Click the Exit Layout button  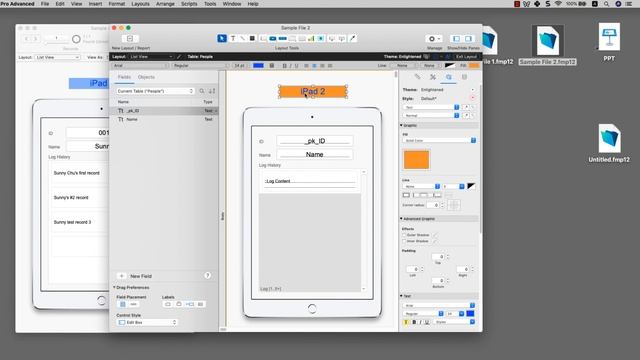click(466, 57)
